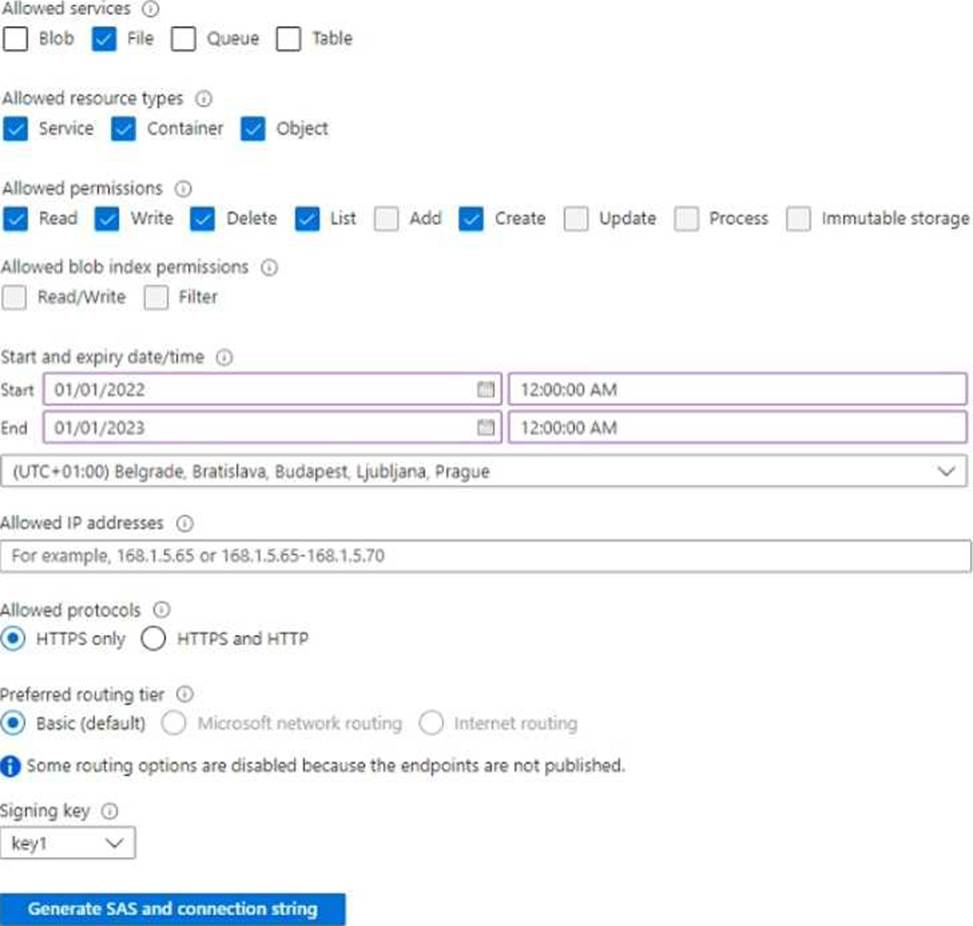Viewport: 973px width, 926px height.
Task: Click the info icon beside Allowed permissions
Action: point(183,189)
